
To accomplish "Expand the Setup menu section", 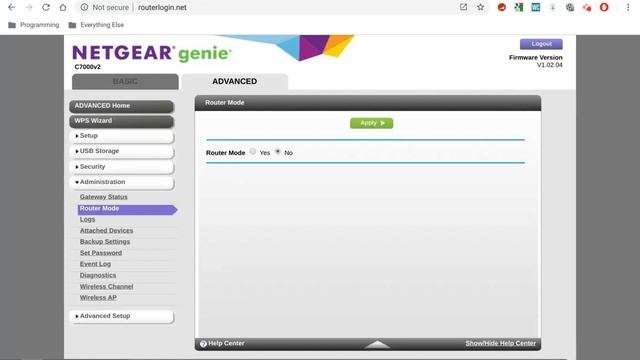I will click(x=122, y=136).
